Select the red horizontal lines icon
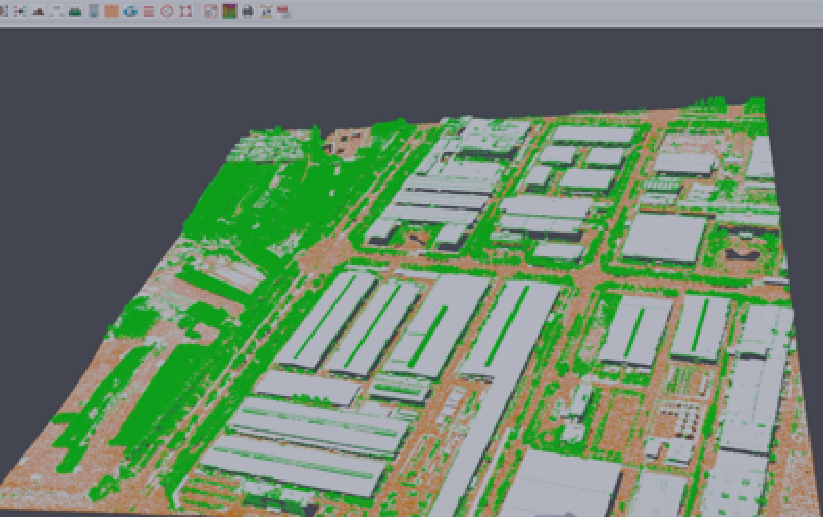824x517 pixels. click(148, 12)
